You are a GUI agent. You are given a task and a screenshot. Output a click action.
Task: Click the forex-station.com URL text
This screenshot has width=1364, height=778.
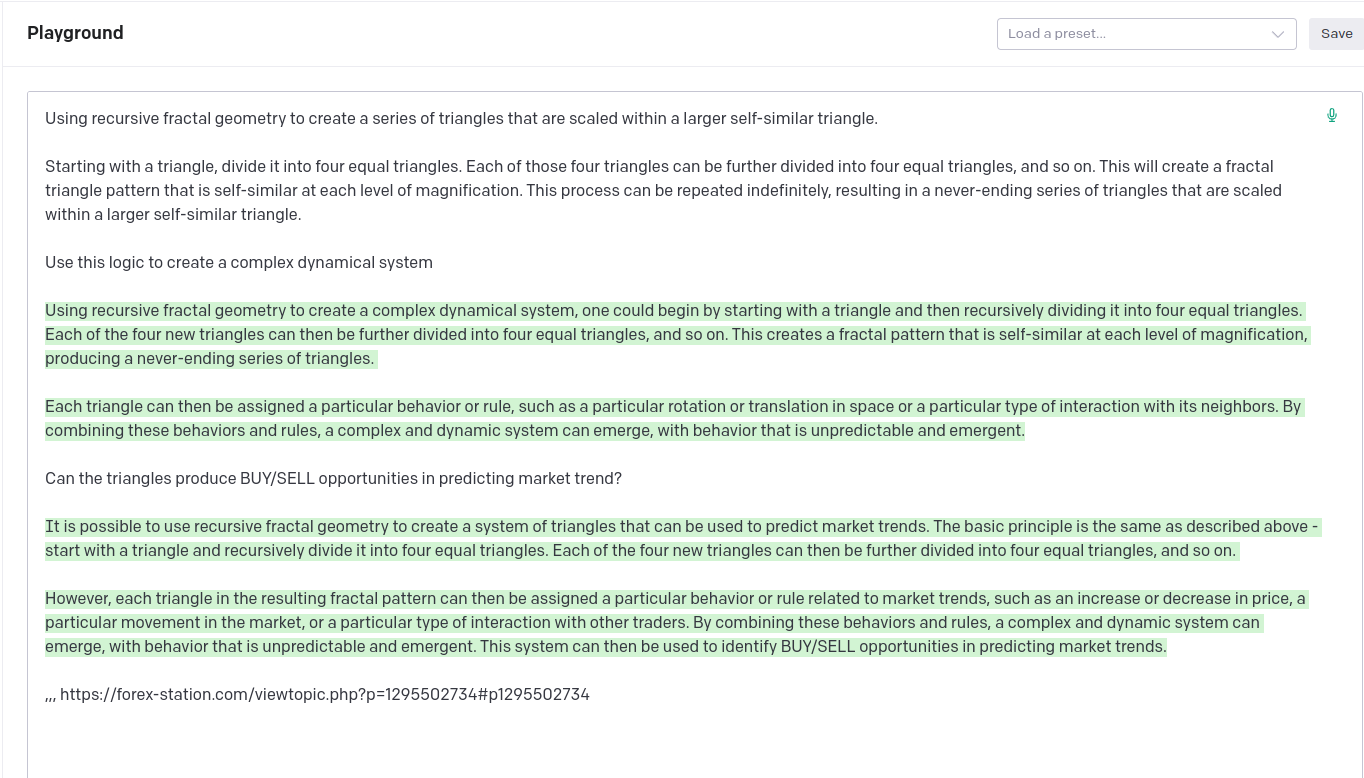324,694
